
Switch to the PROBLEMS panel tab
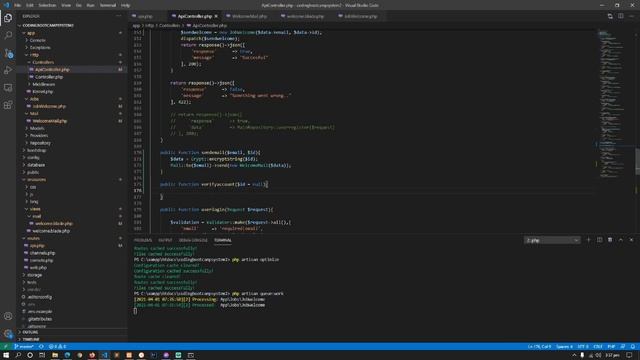[143, 240]
